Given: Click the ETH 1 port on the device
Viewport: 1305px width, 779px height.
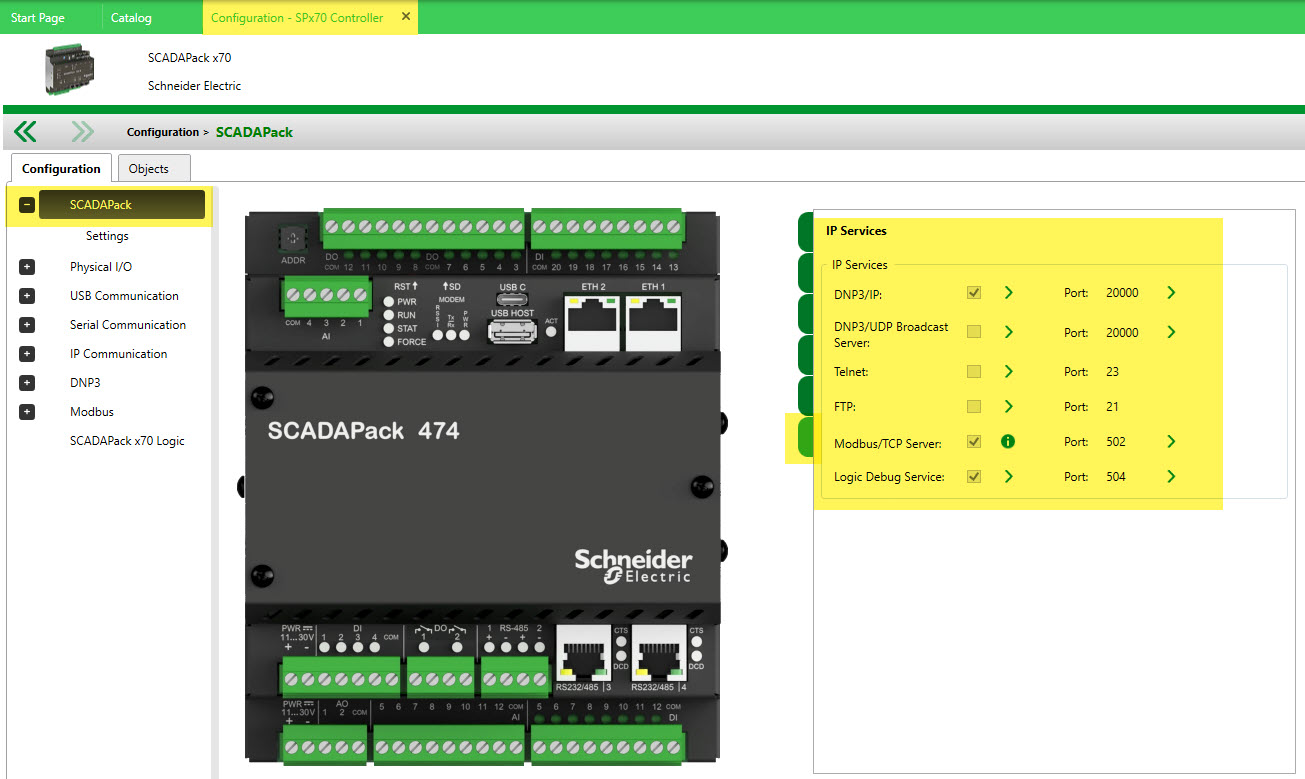Looking at the screenshot, I should coord(654,323).
